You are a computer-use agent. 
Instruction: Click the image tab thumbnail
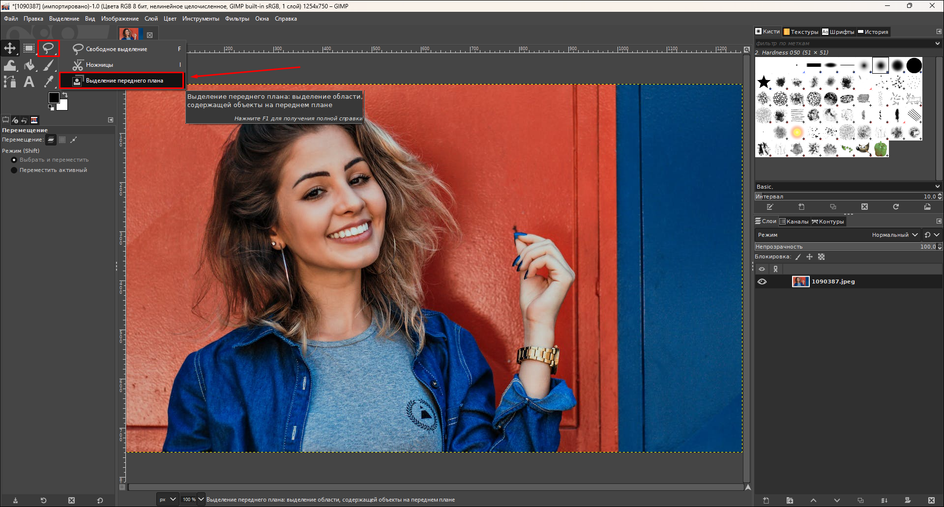[129, 34]
